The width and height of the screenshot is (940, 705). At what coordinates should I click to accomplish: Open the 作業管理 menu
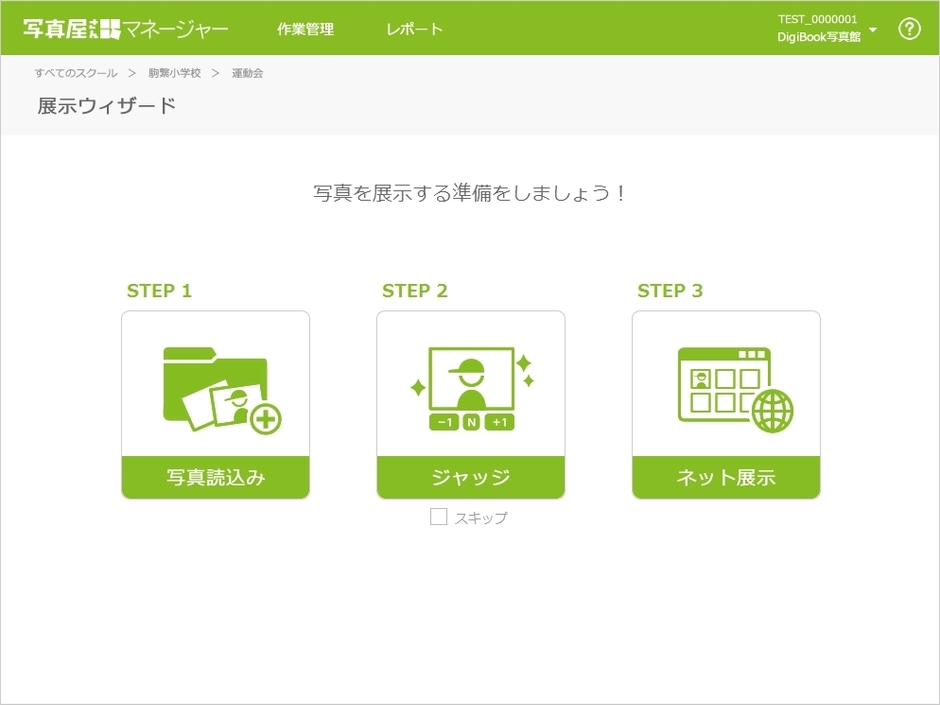(x=305, y=29)
